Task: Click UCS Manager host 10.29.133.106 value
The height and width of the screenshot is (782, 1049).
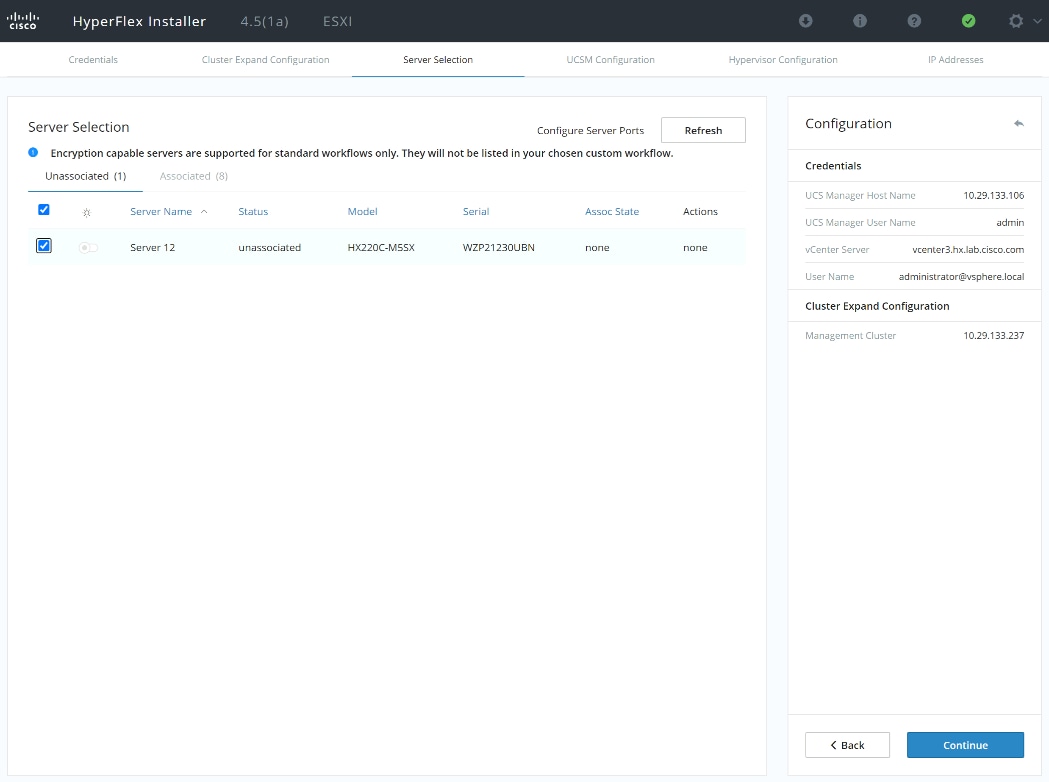Action: pos(993,195)
